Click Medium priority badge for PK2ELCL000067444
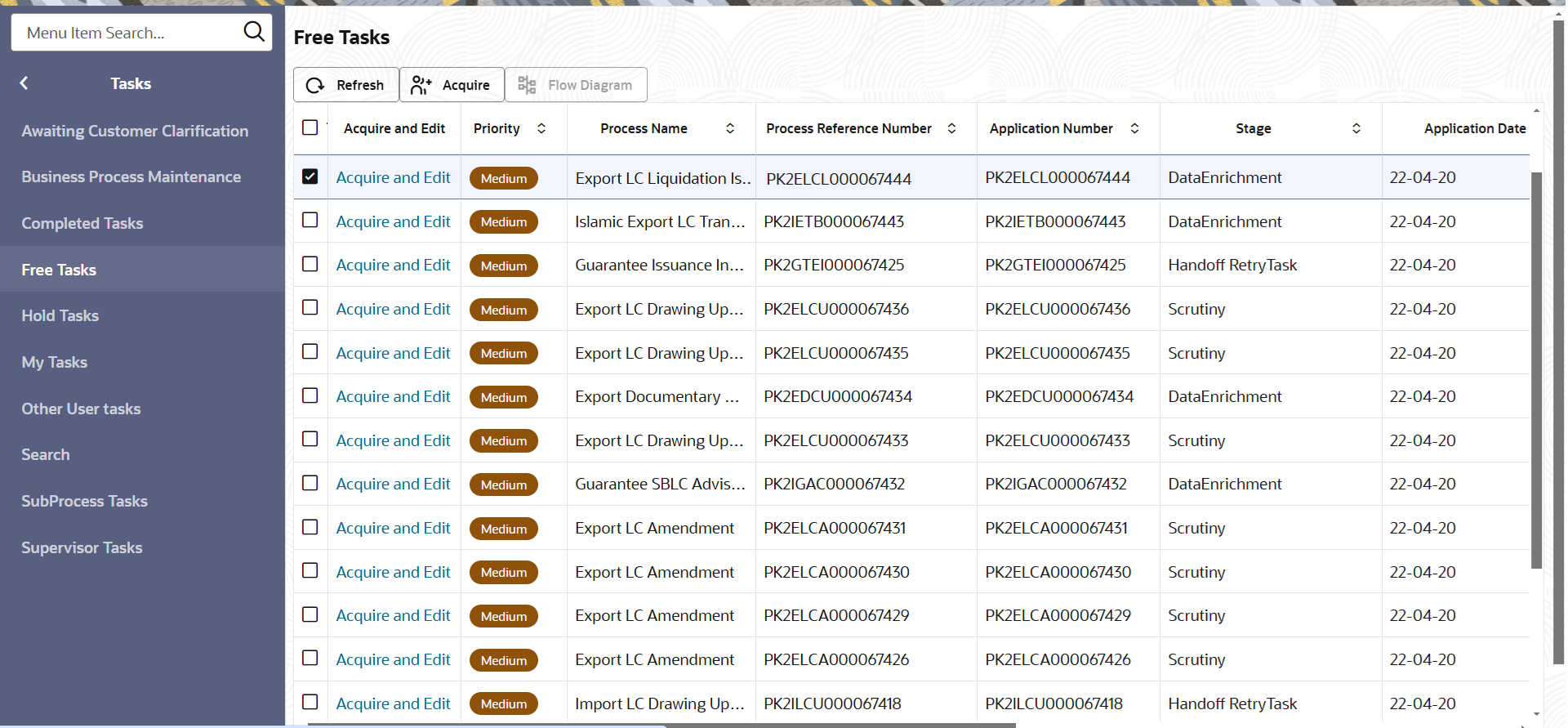 (504, 178)
